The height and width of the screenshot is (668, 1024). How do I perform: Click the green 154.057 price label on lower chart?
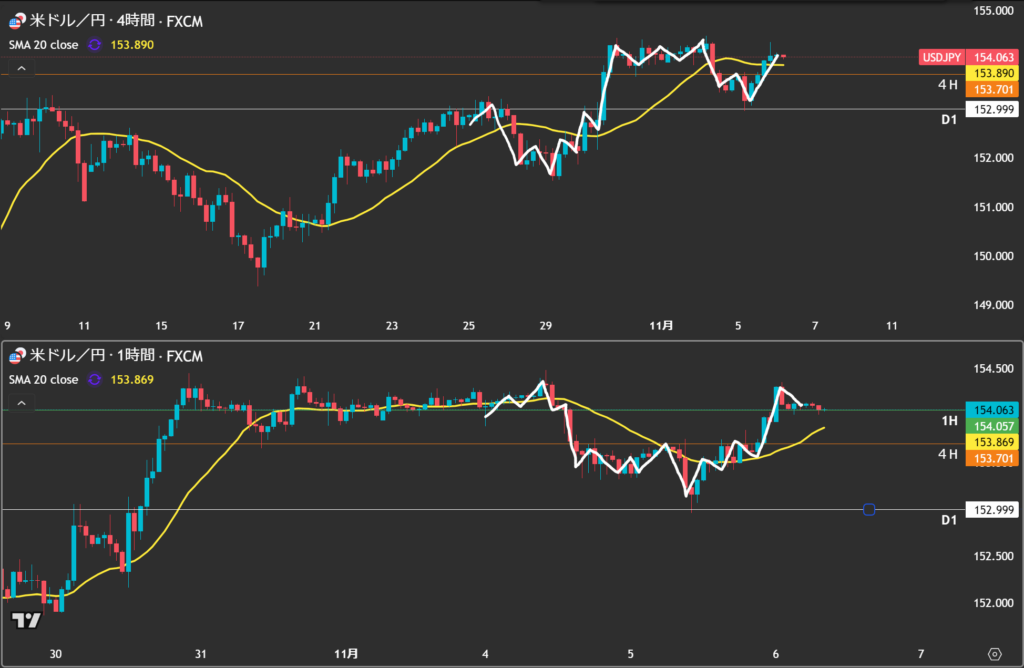point(991,425)
